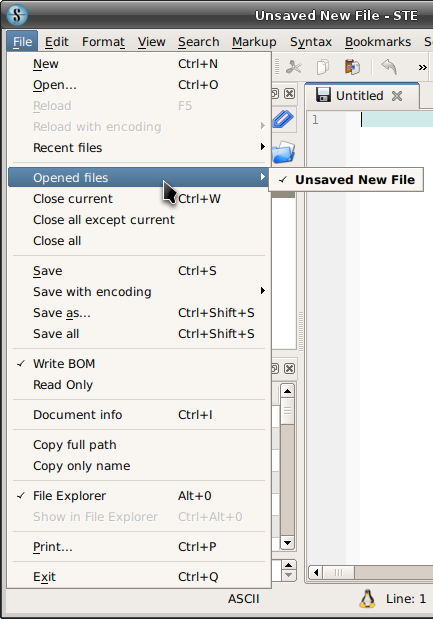Open the Format menu
Screen dimensions: 433x619
point(103,41)
